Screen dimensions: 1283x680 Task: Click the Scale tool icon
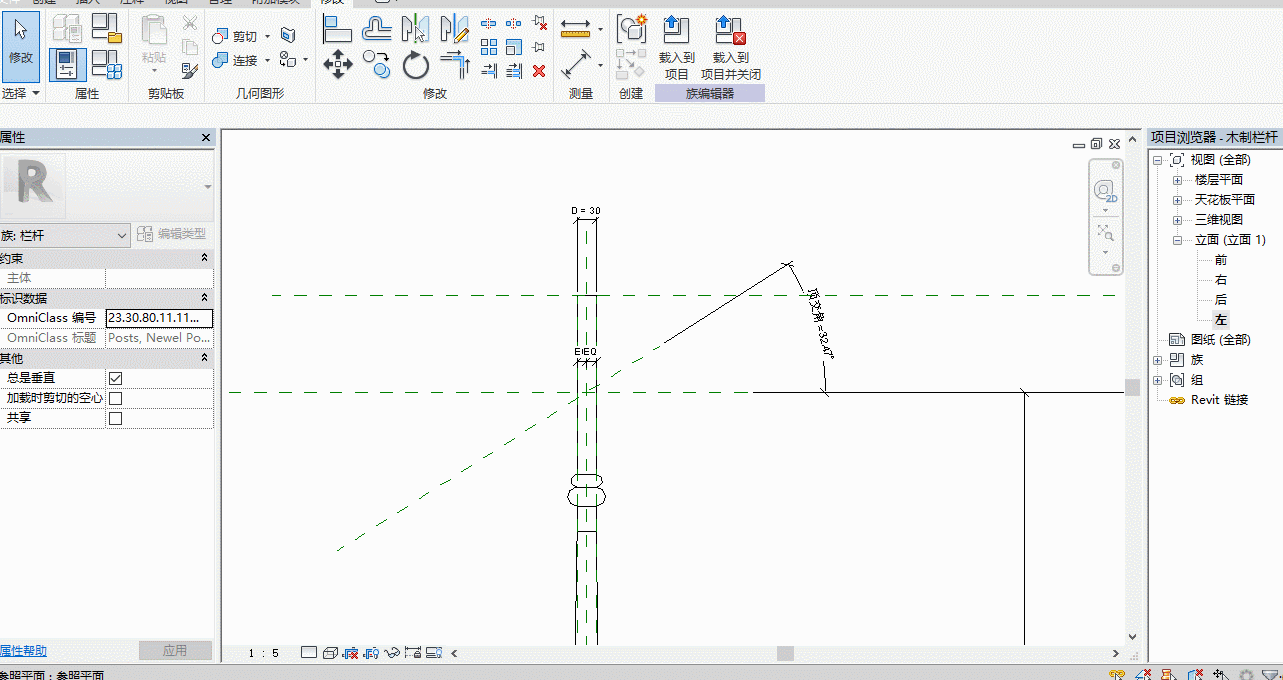(514, 47)
